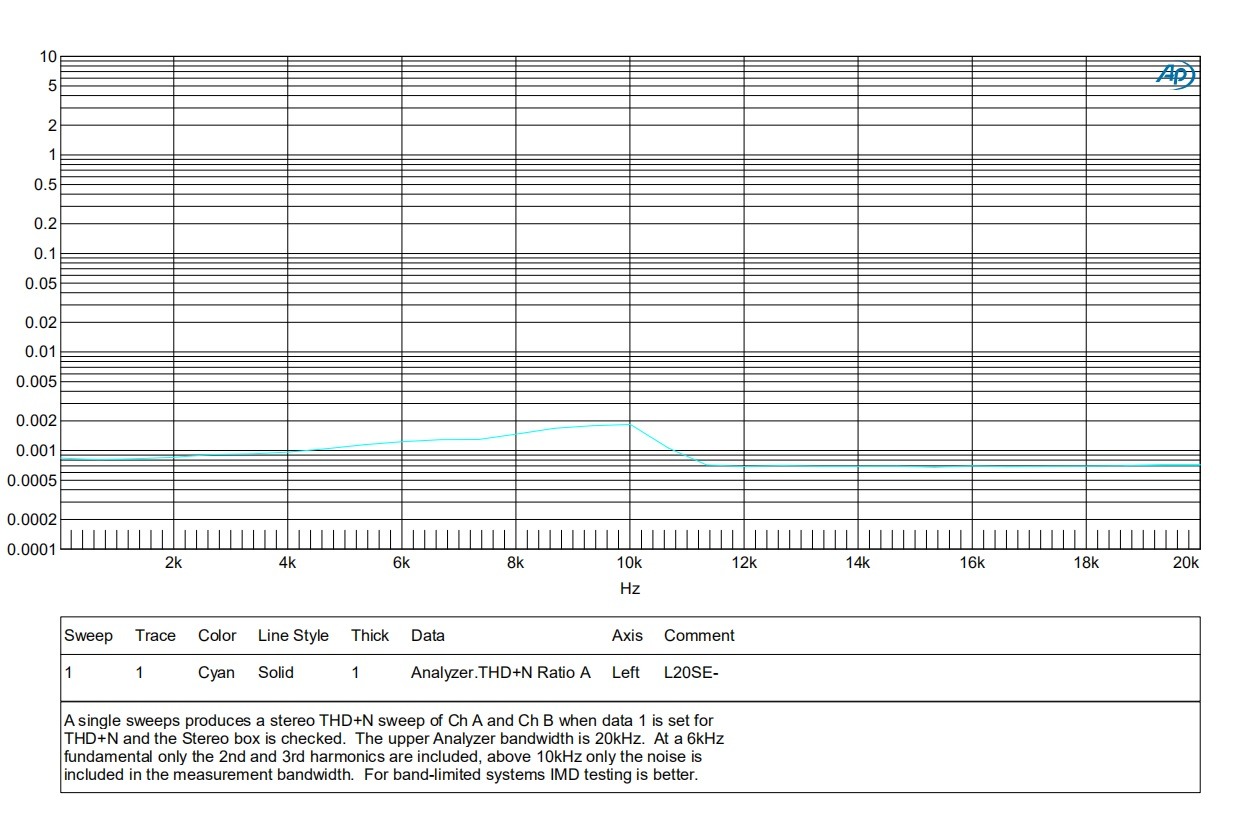
Task: Click the '0.05' y-axis label
Action: (41, 284)
